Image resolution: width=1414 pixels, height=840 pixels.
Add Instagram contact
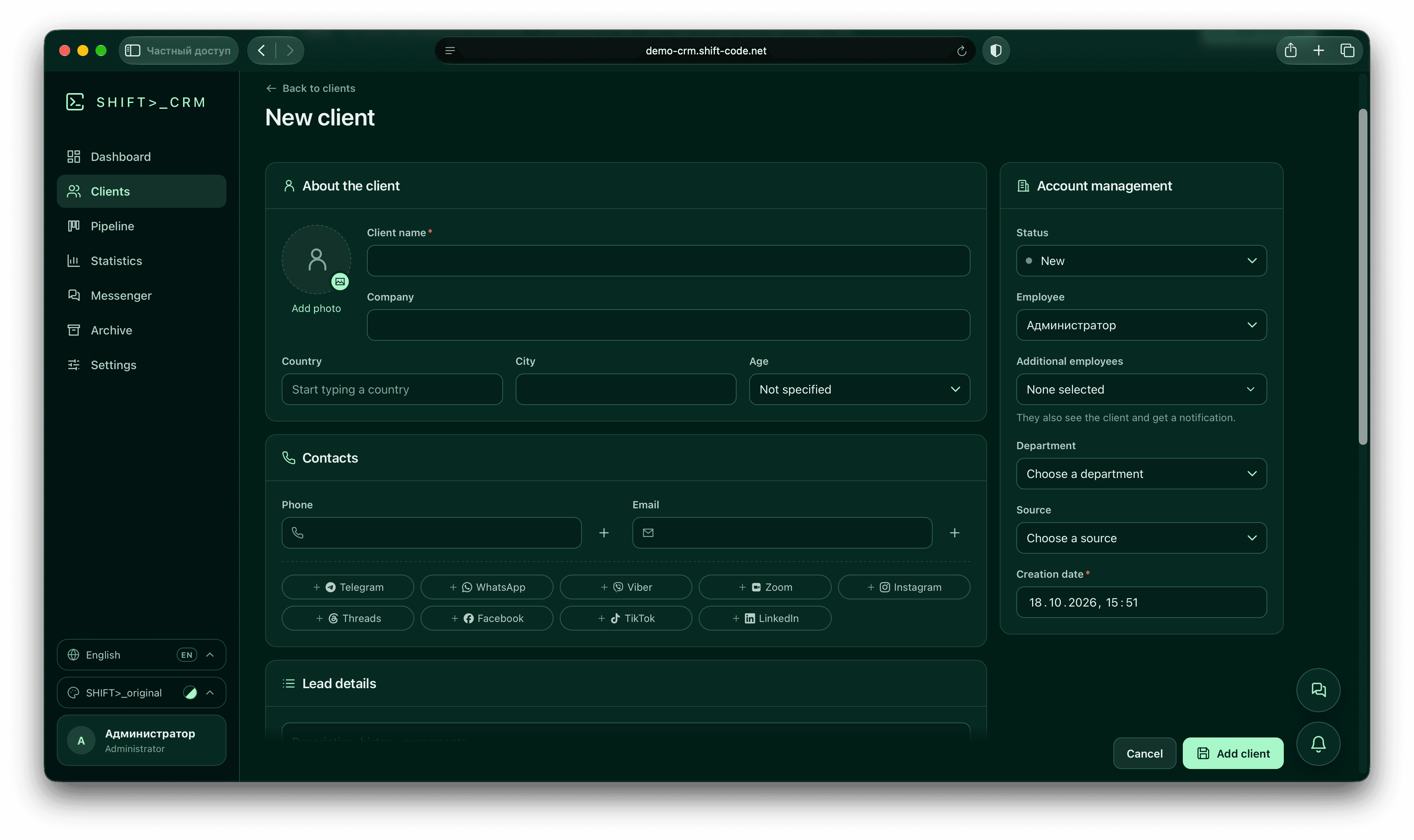pos(904,587)
